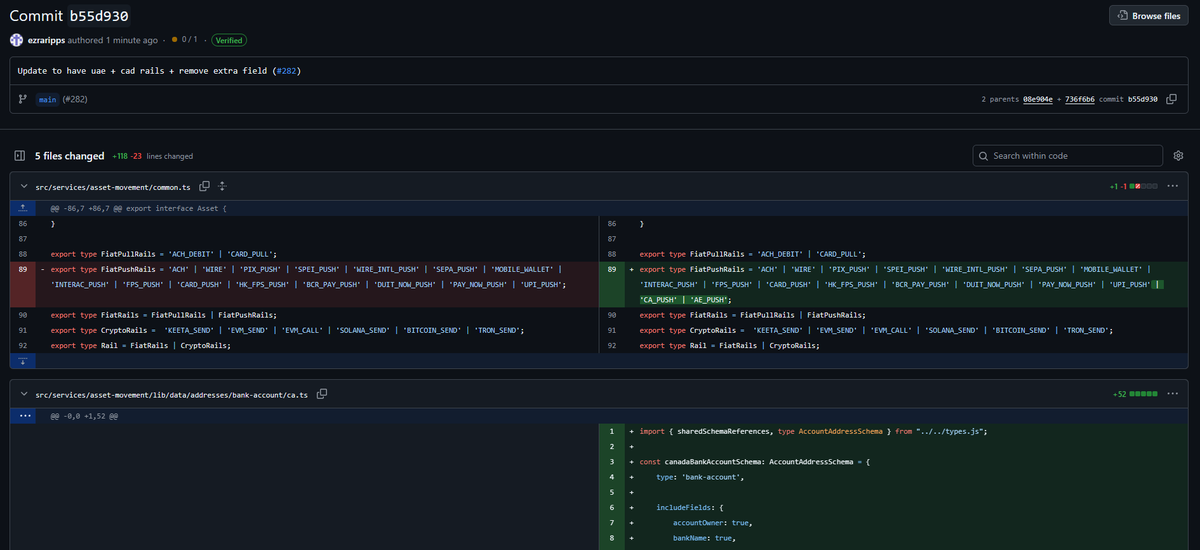
Task: Copy common.ts file path icon
Action: (205, 186)
